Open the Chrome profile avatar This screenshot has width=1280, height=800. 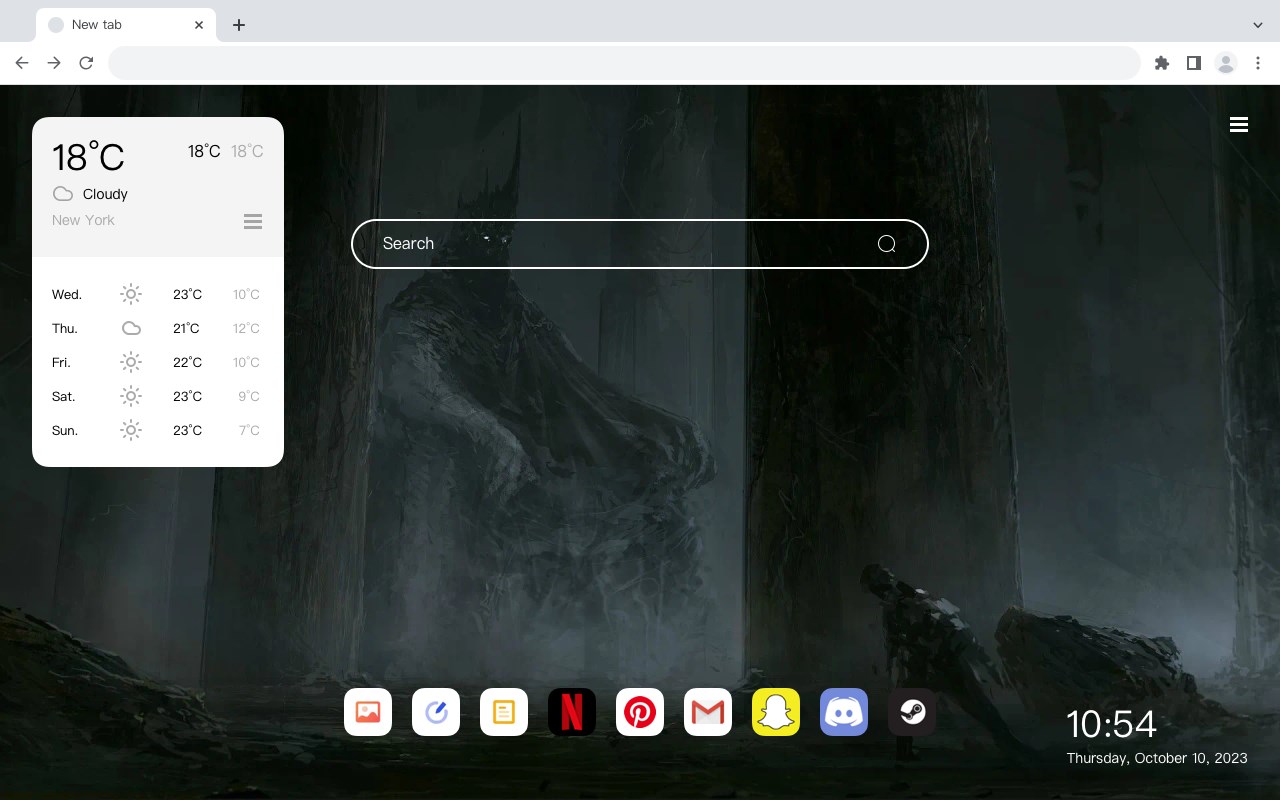[1226, 63]
